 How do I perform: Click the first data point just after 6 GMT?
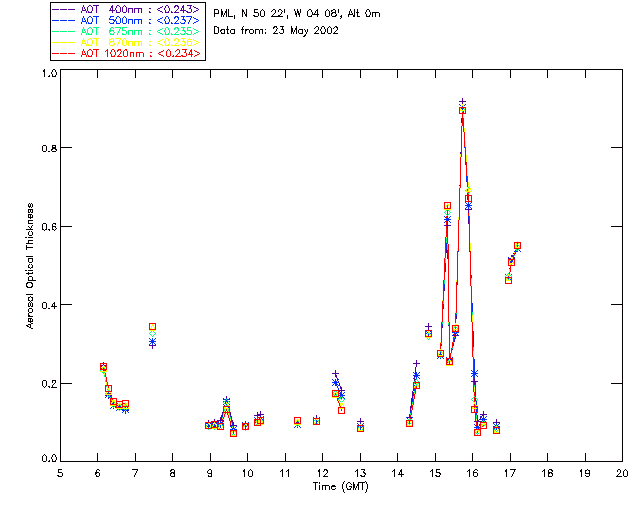(103, 367)
